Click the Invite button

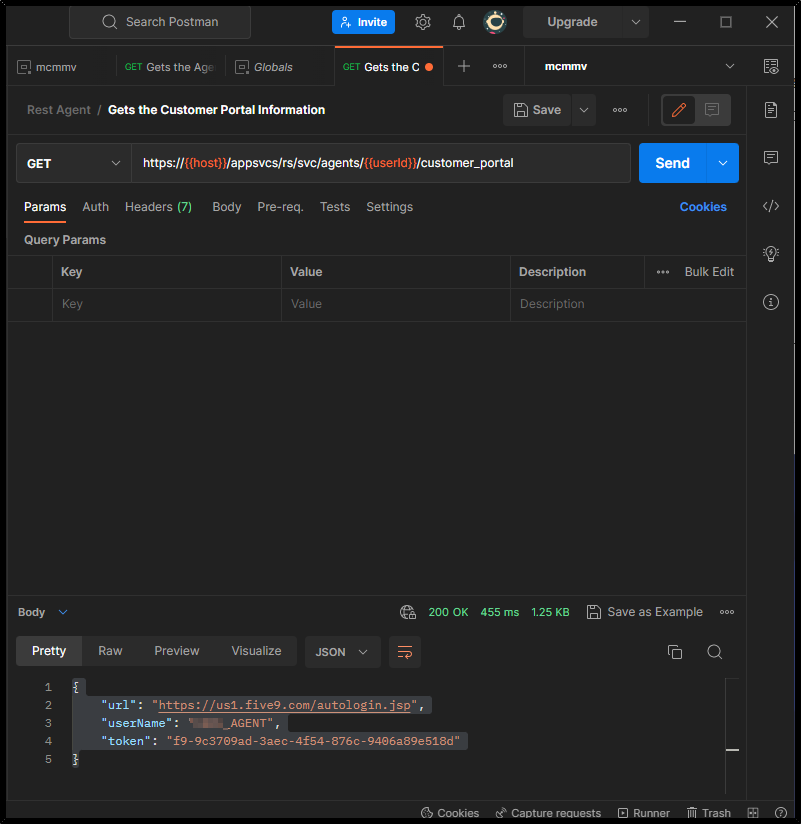click(363, 22)
